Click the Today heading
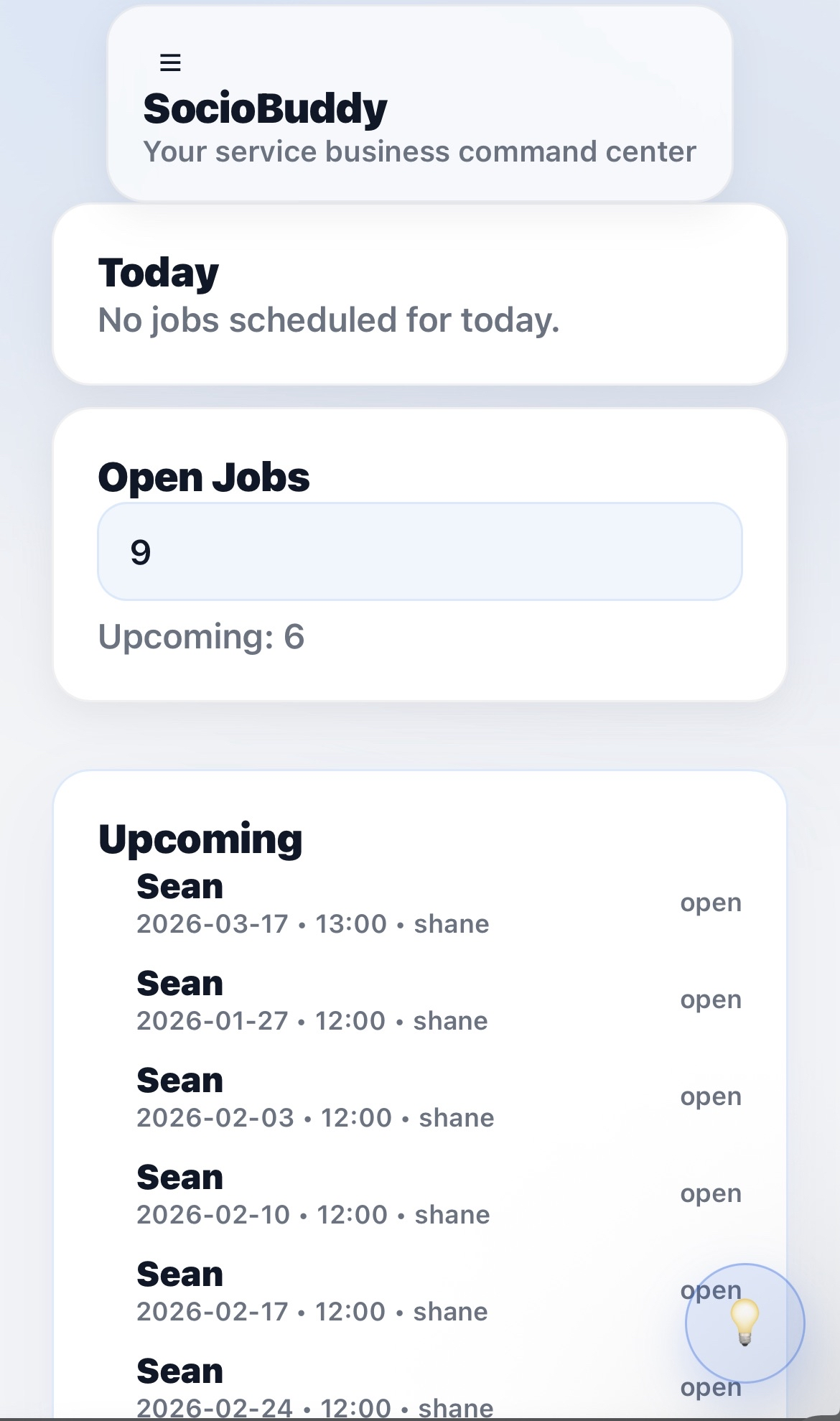The height and width of the screenshot is (1421, 840). (158, 271)
